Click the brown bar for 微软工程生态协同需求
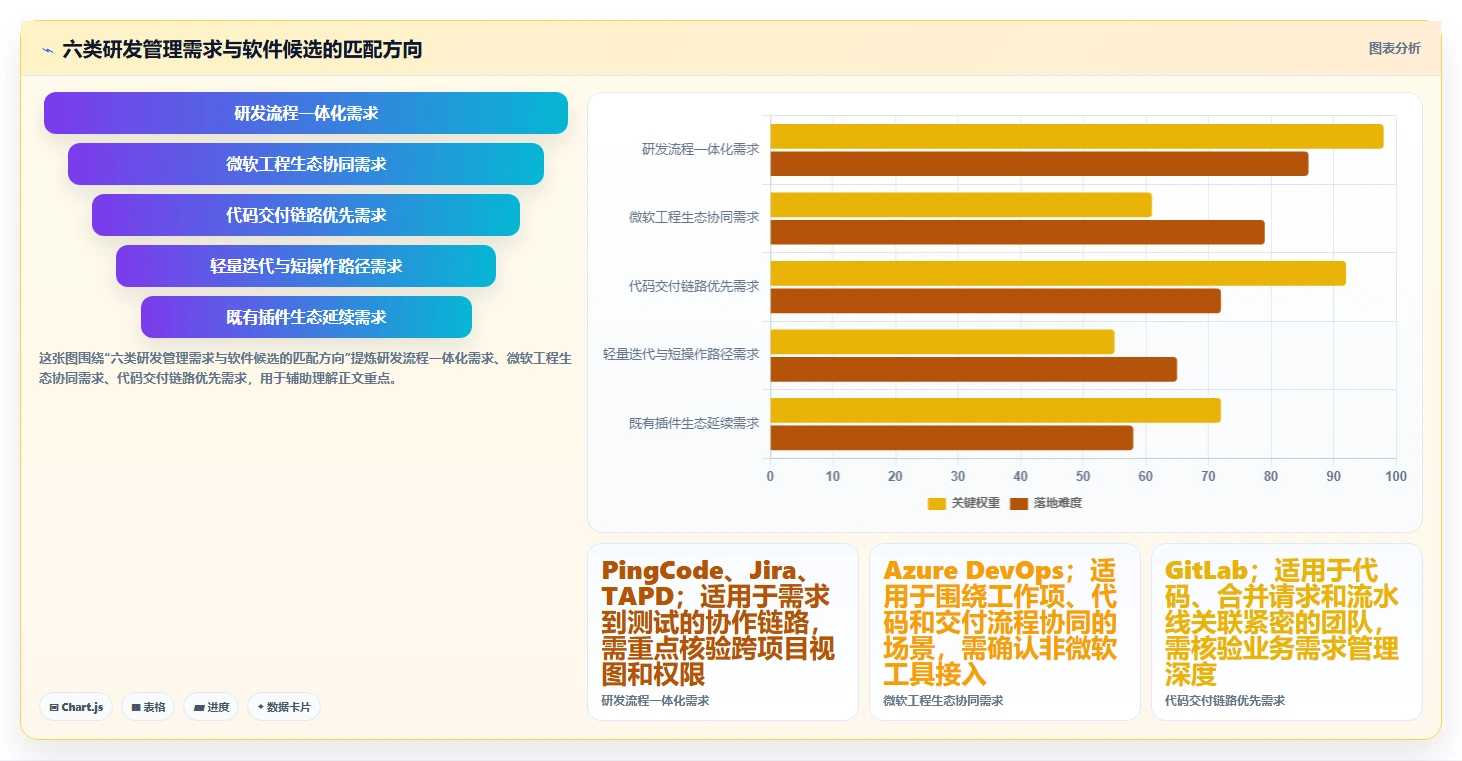Screen dimensions: 1462x761 click(x=1017, y=232)
